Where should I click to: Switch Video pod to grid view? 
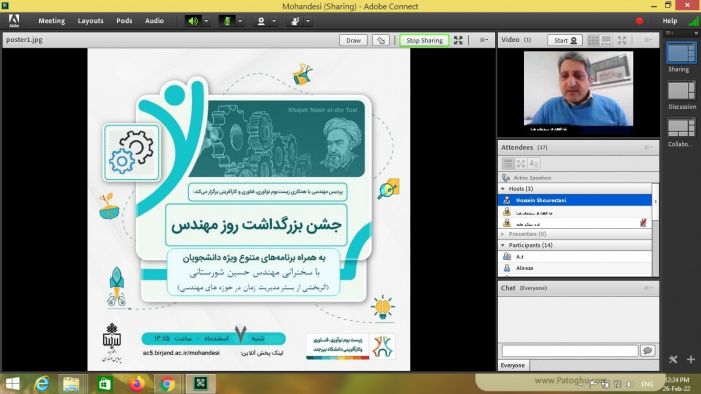[593, 40]
